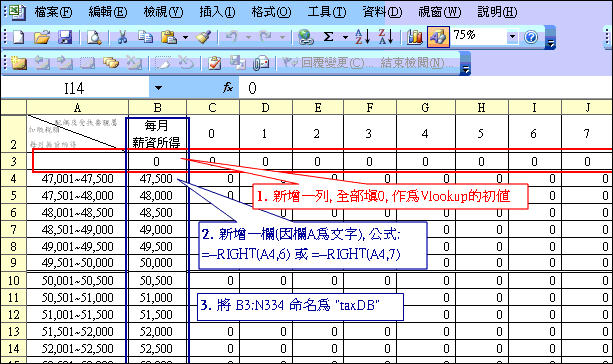Expand the AutoSum options arrow
This screenshot has height=364, width=613.
[x=345, y=38]
